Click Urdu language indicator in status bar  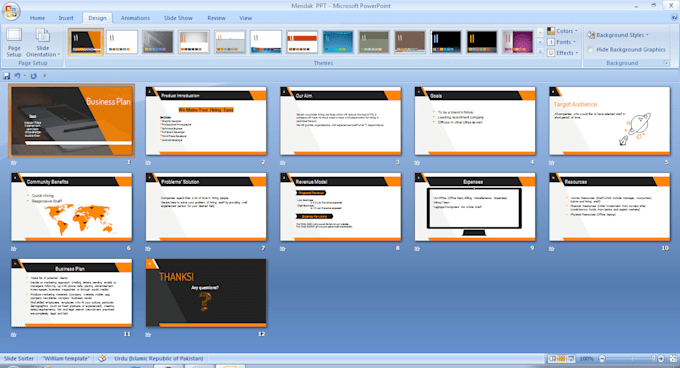[159, 358]
